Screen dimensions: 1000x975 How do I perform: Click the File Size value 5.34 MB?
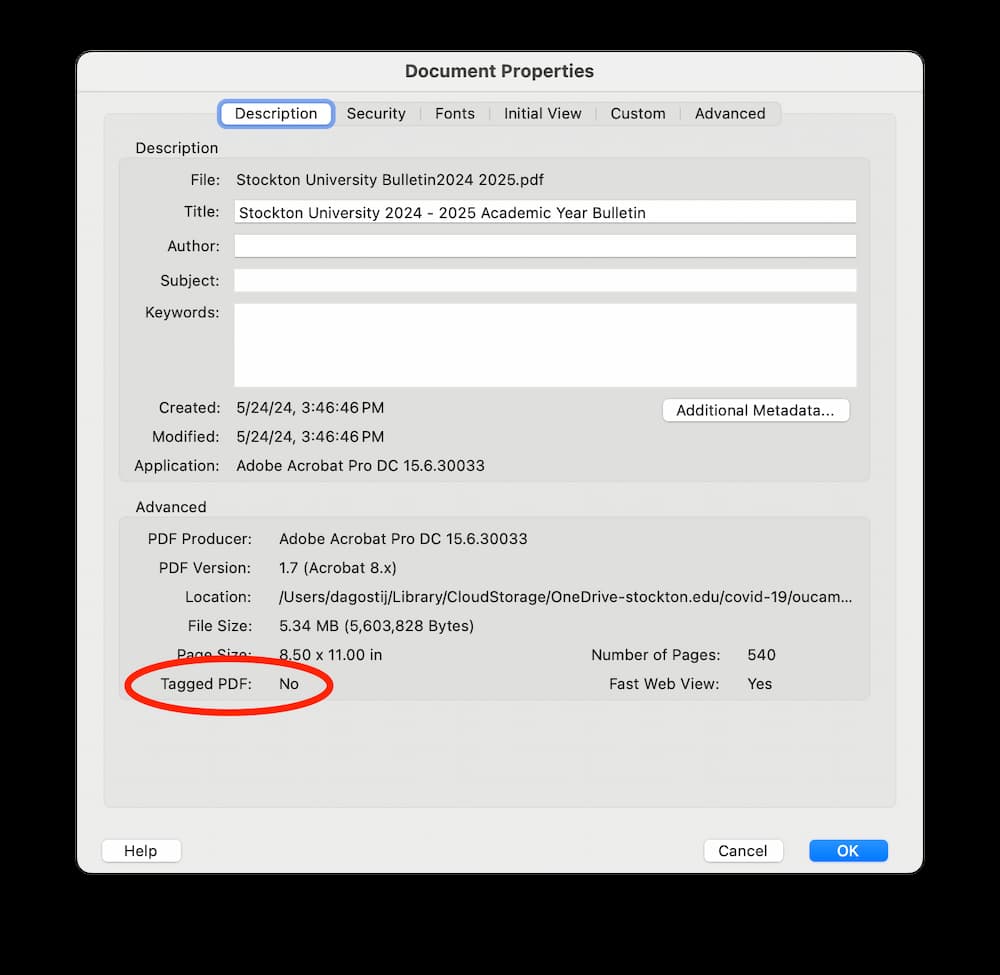376,626
